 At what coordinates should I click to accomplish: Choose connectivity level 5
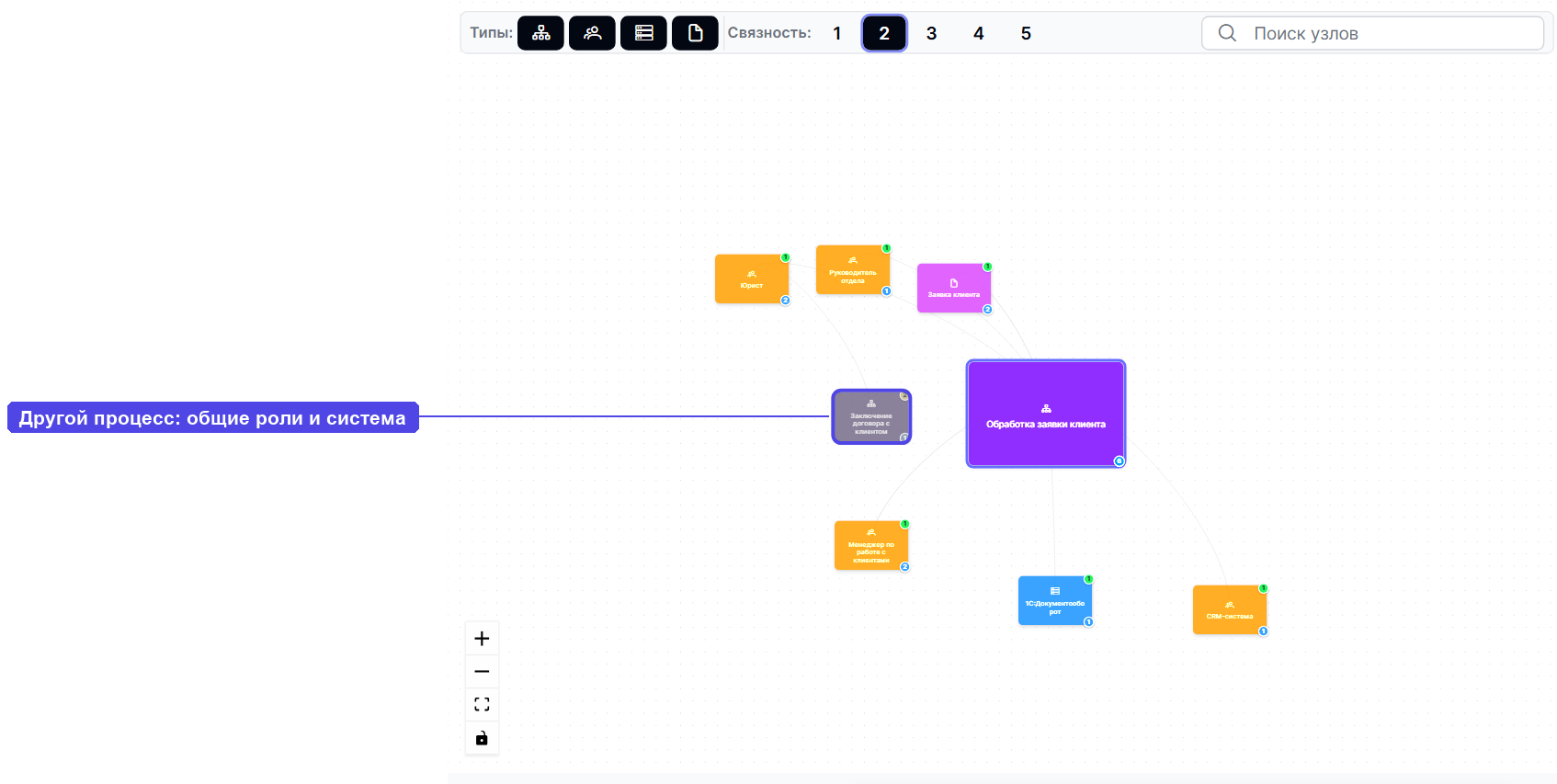pyautogui.click(x=1026, y=33)
